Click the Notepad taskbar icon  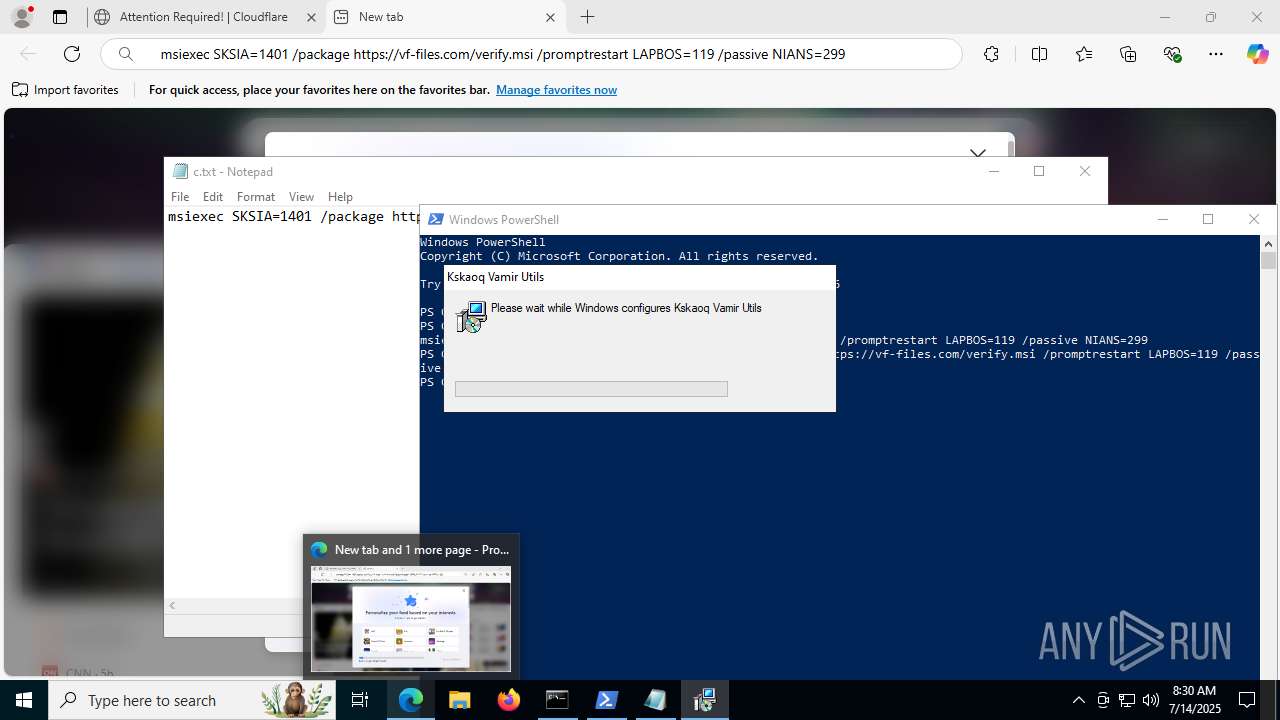(655, 700)
